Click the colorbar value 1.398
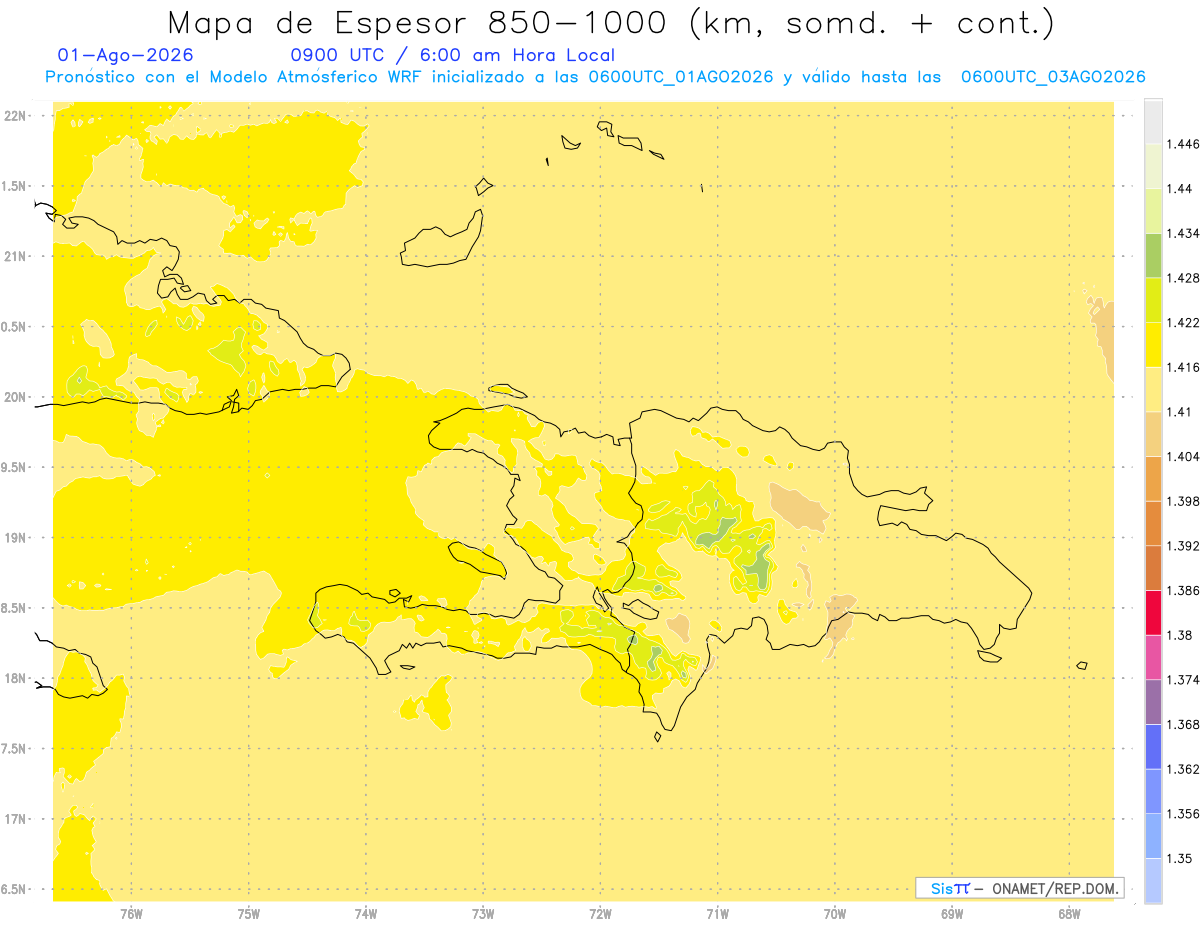This screenshot has width=1200, height=927. [1183, 501]
